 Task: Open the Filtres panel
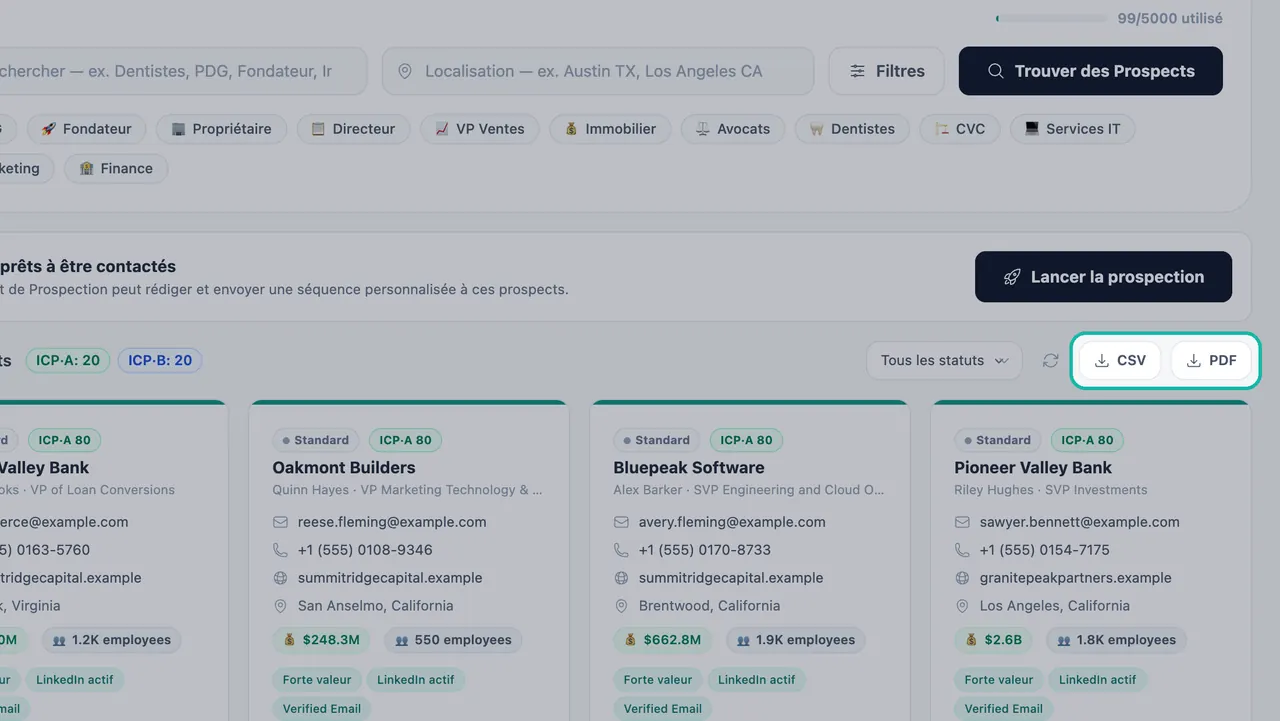(x=886, y=71)
